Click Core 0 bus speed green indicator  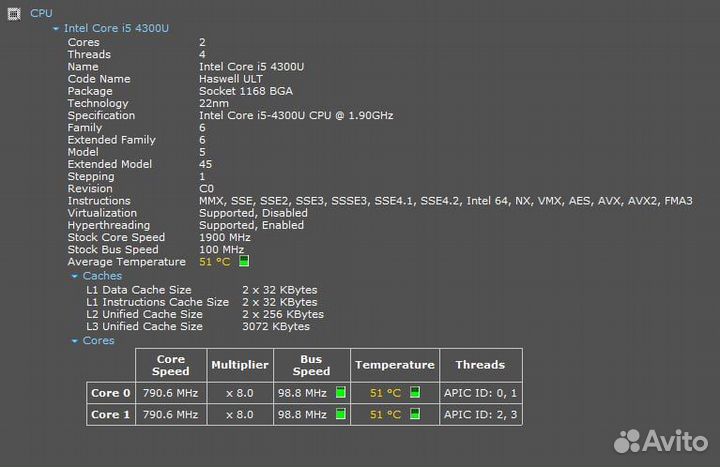(341, 393)
